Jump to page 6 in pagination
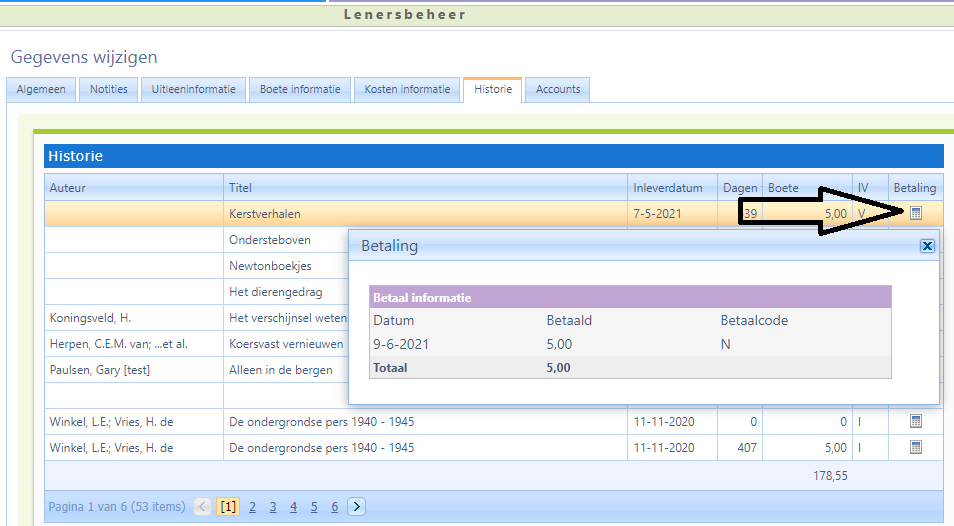Screen dimensions: 954x526 (334, 507)
